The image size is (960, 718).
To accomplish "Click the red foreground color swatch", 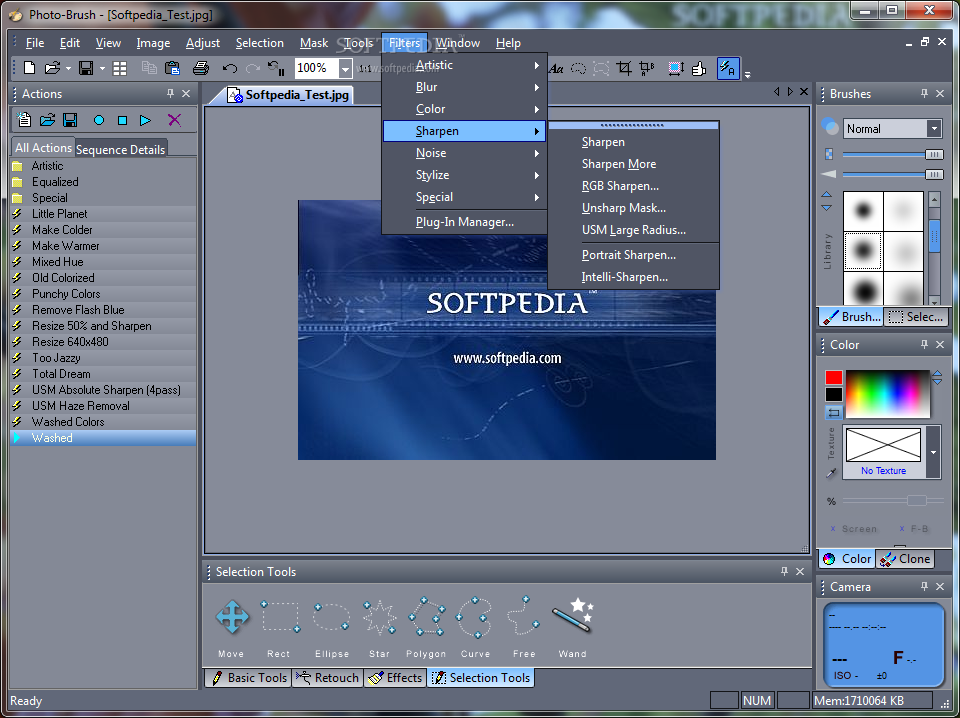I will pos(833,378).
